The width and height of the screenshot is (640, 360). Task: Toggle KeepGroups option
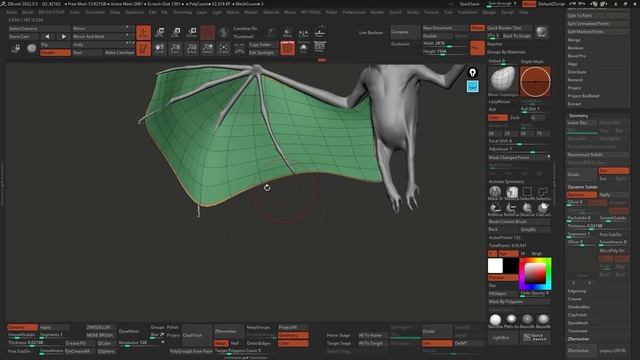coord(259,327)
